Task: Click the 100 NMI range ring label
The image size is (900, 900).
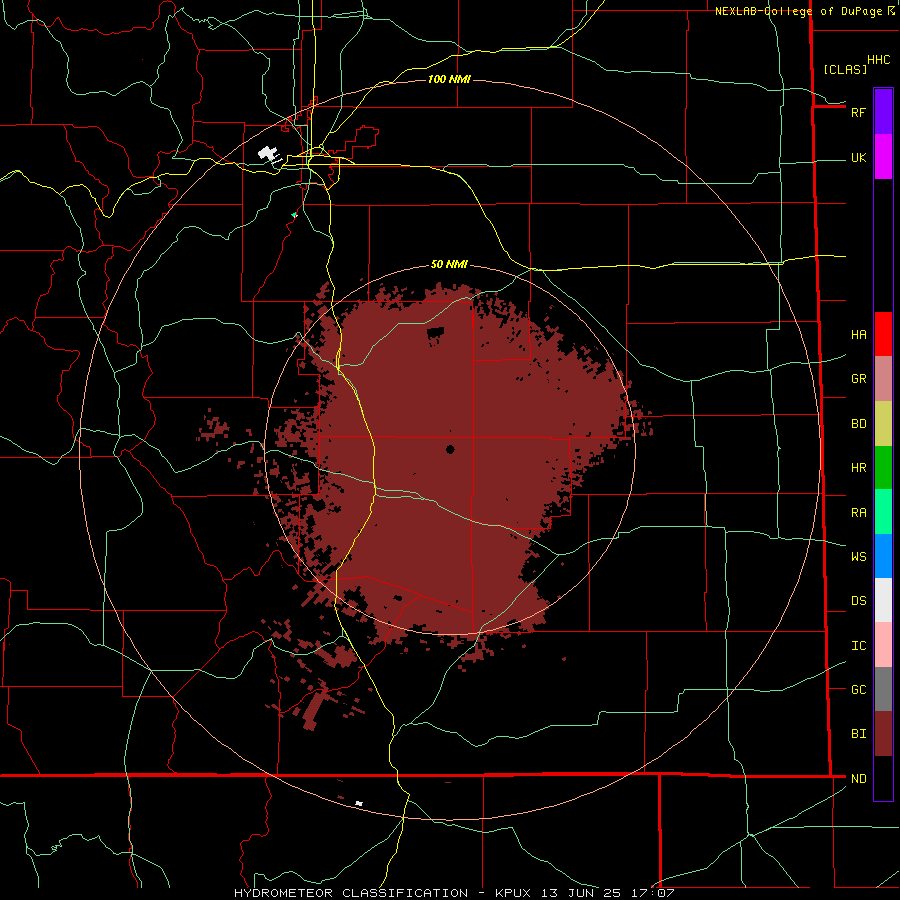Action: [449, 79]
